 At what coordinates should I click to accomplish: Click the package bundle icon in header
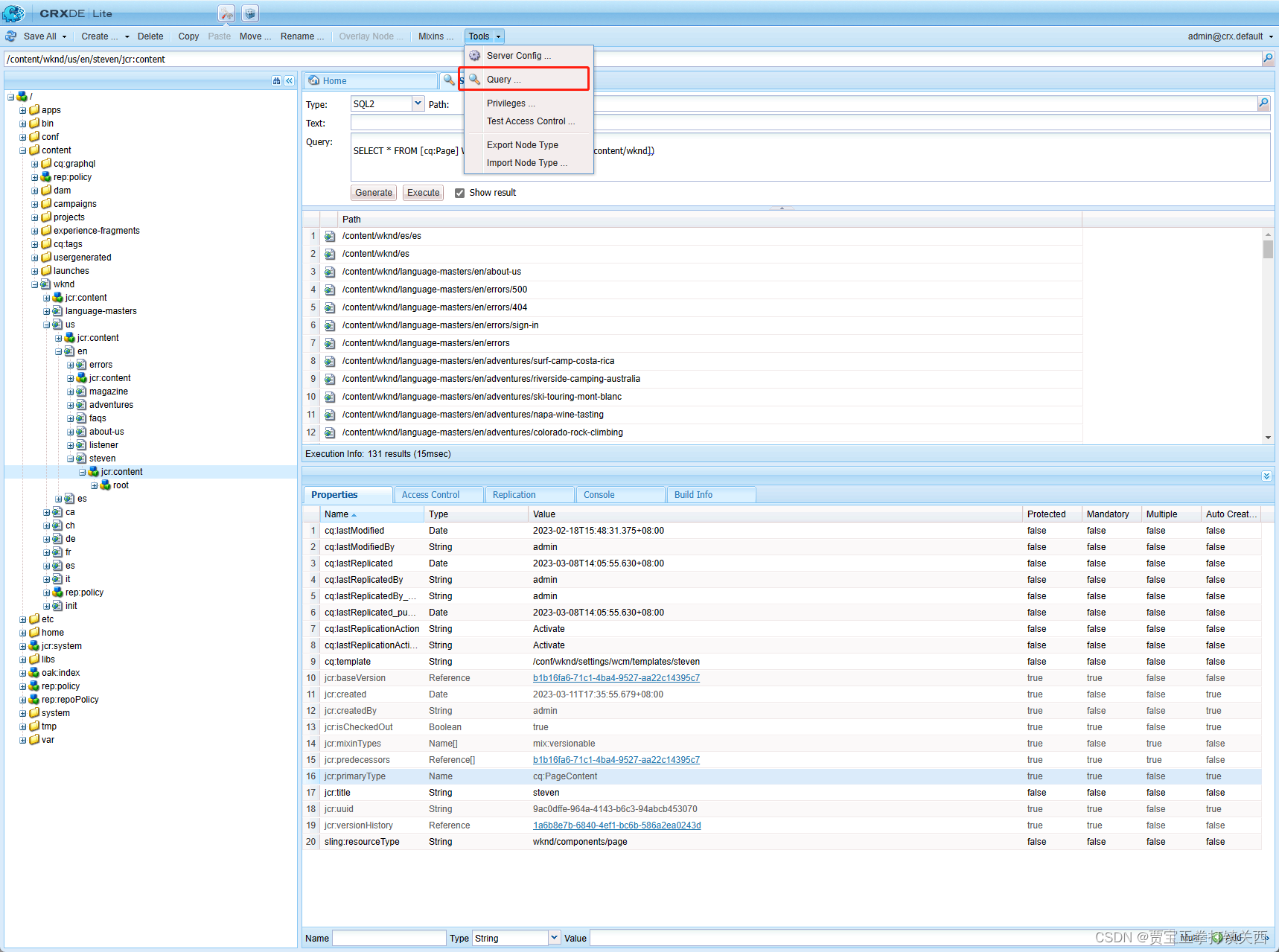tap(250, 13)
